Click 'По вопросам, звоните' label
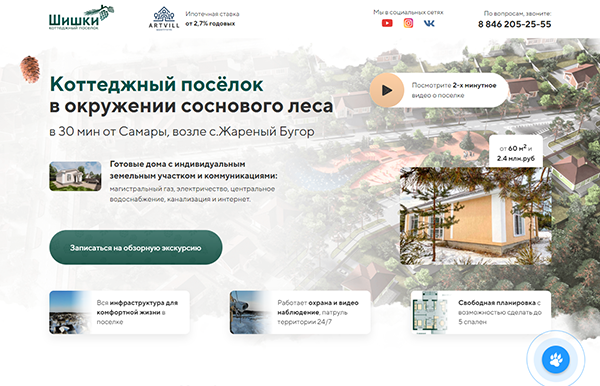The height and width of the screenshot is (386, 600). click(517, 13)
